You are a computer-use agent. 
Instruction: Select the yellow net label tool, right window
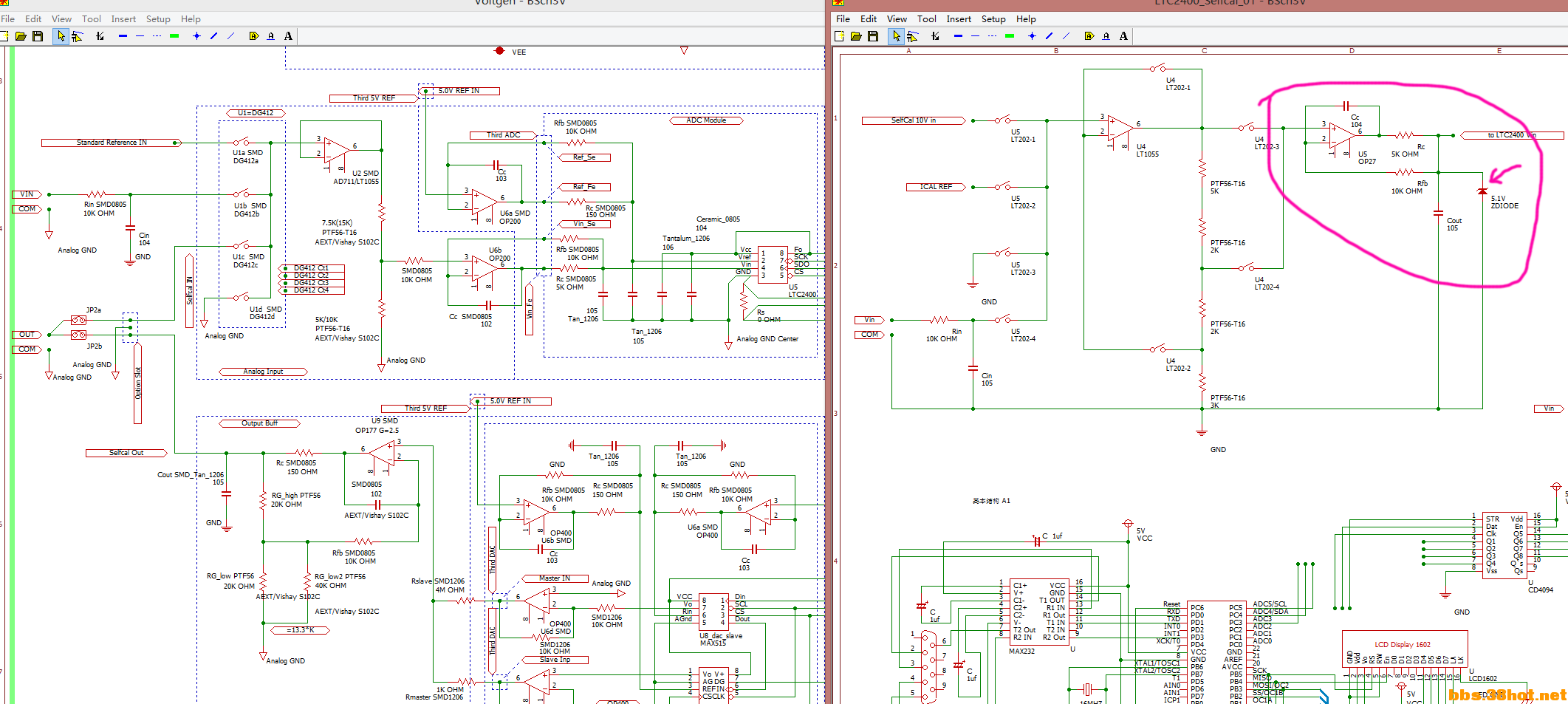point(1089,36)
